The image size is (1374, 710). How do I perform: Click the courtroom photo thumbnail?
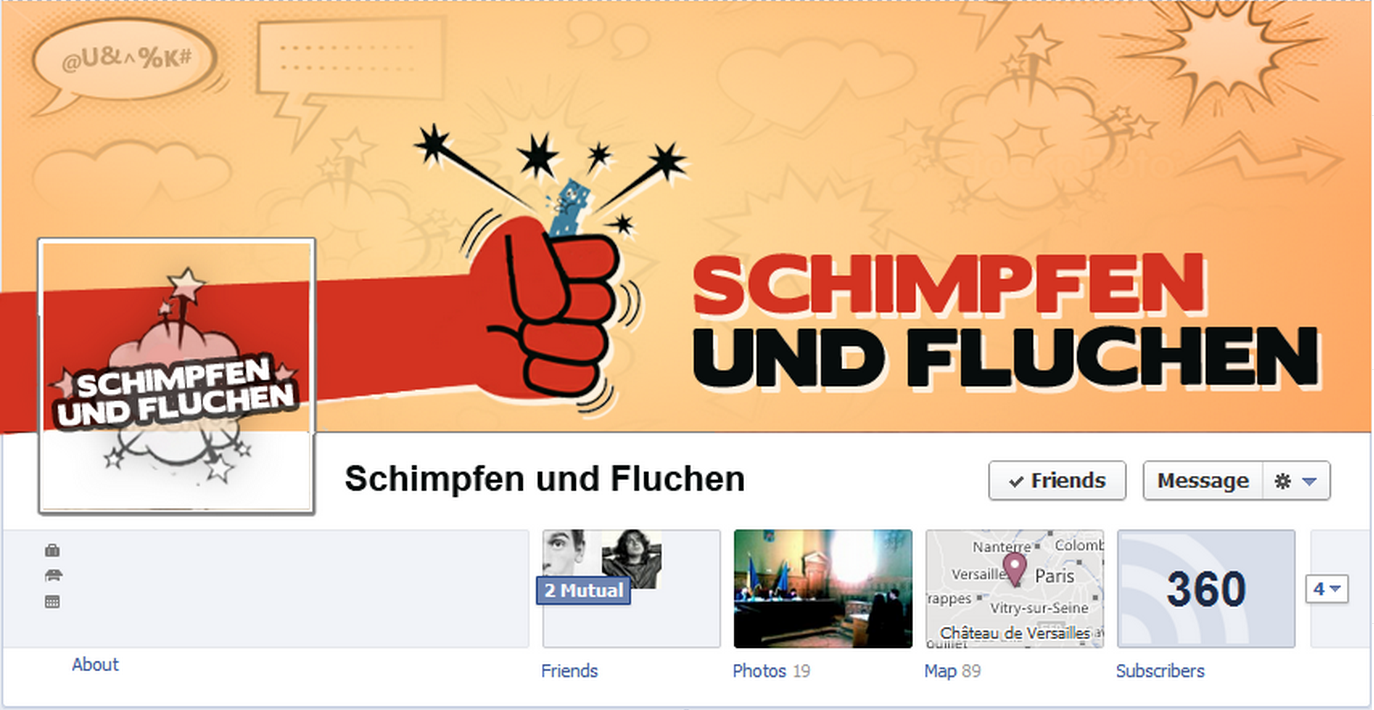click(823, 589)
